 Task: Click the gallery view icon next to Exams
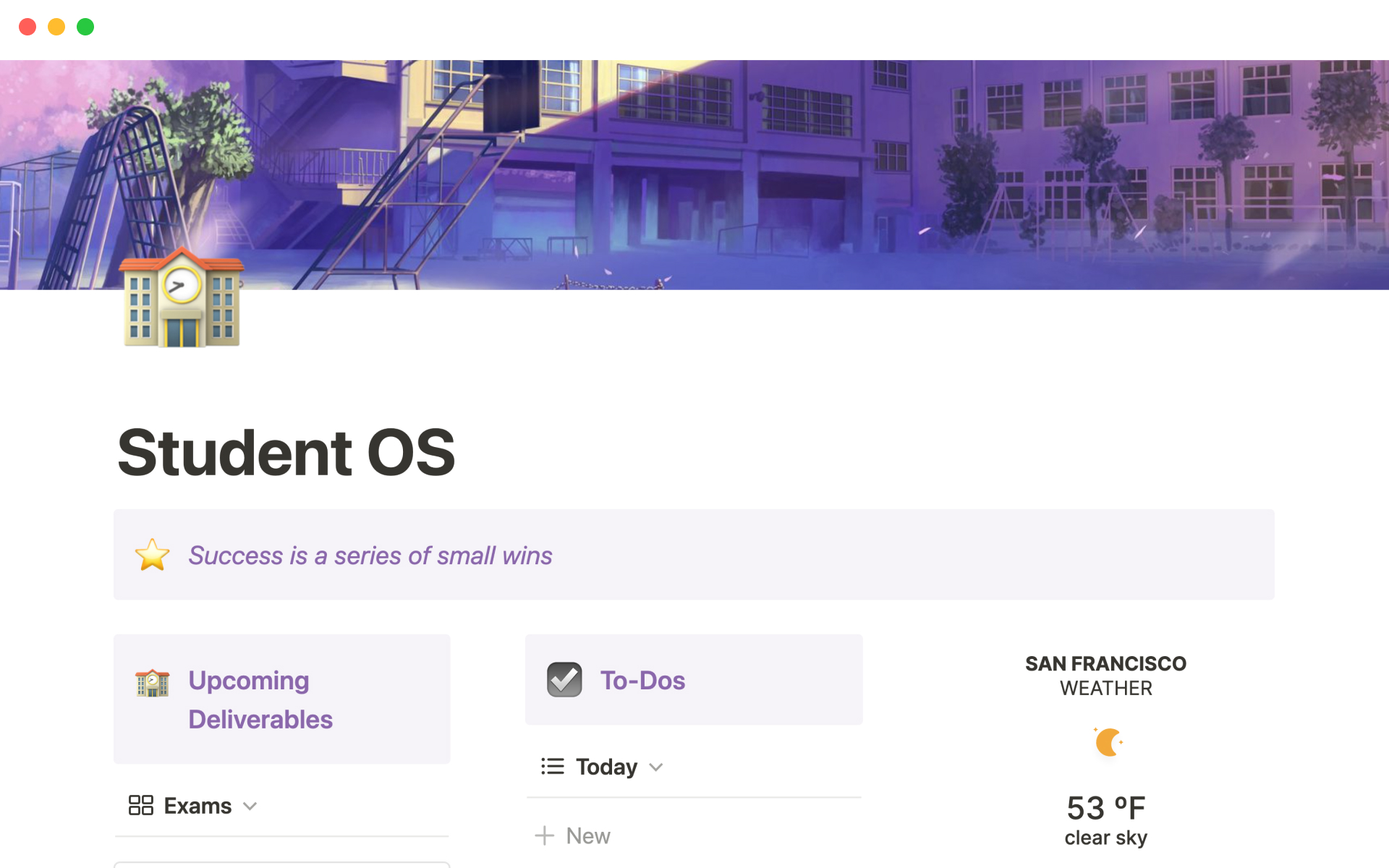coord(140,805)
